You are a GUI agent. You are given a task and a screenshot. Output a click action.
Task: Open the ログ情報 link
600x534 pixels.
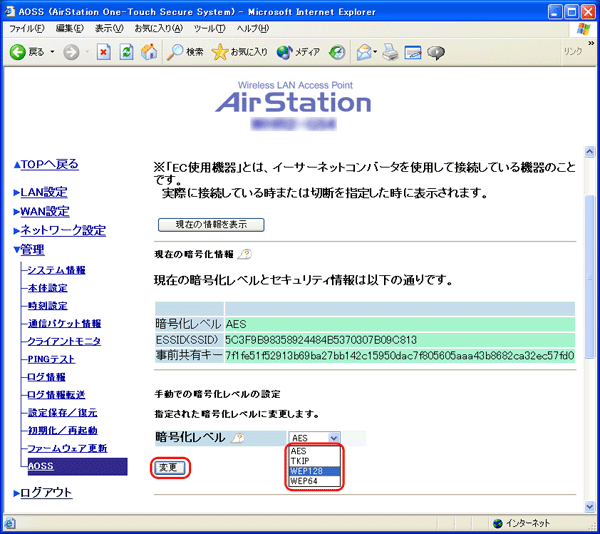click(47, 377)
